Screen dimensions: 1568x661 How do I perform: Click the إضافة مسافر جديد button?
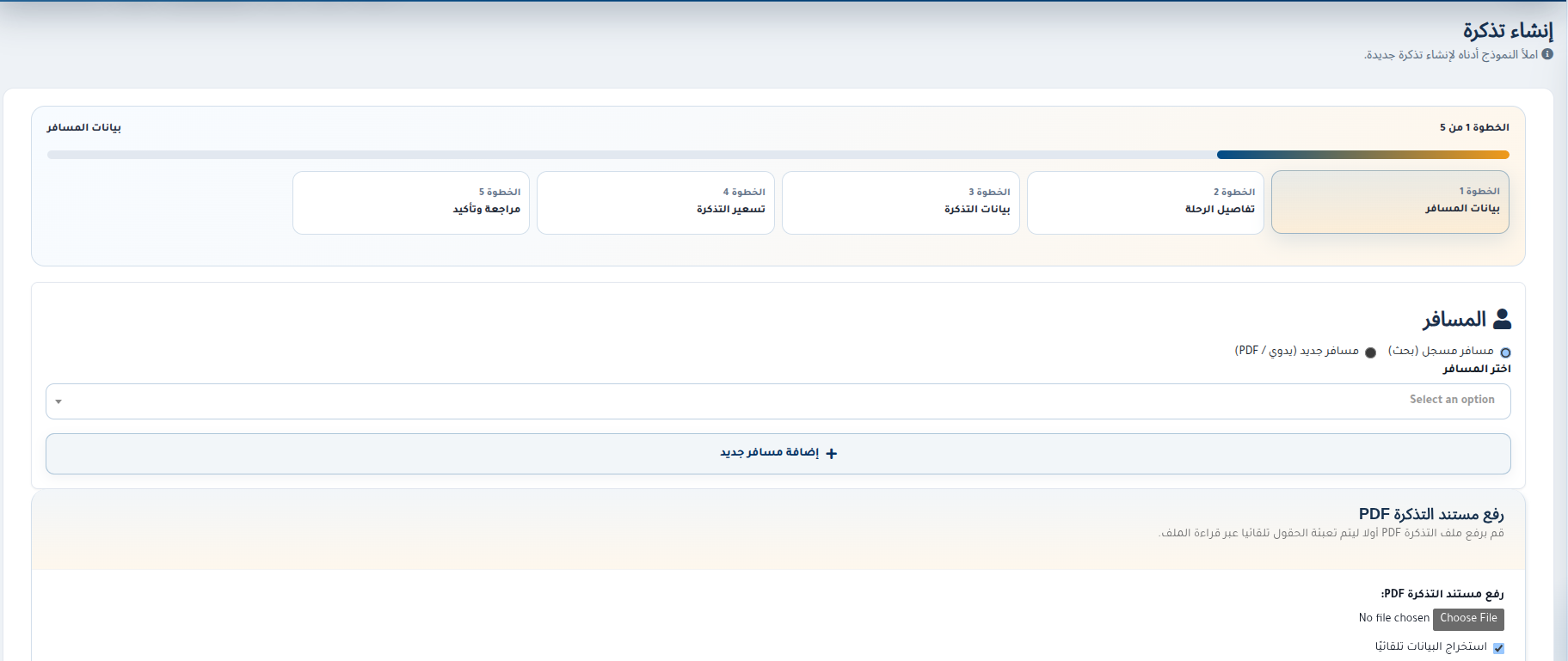[778, 453]
